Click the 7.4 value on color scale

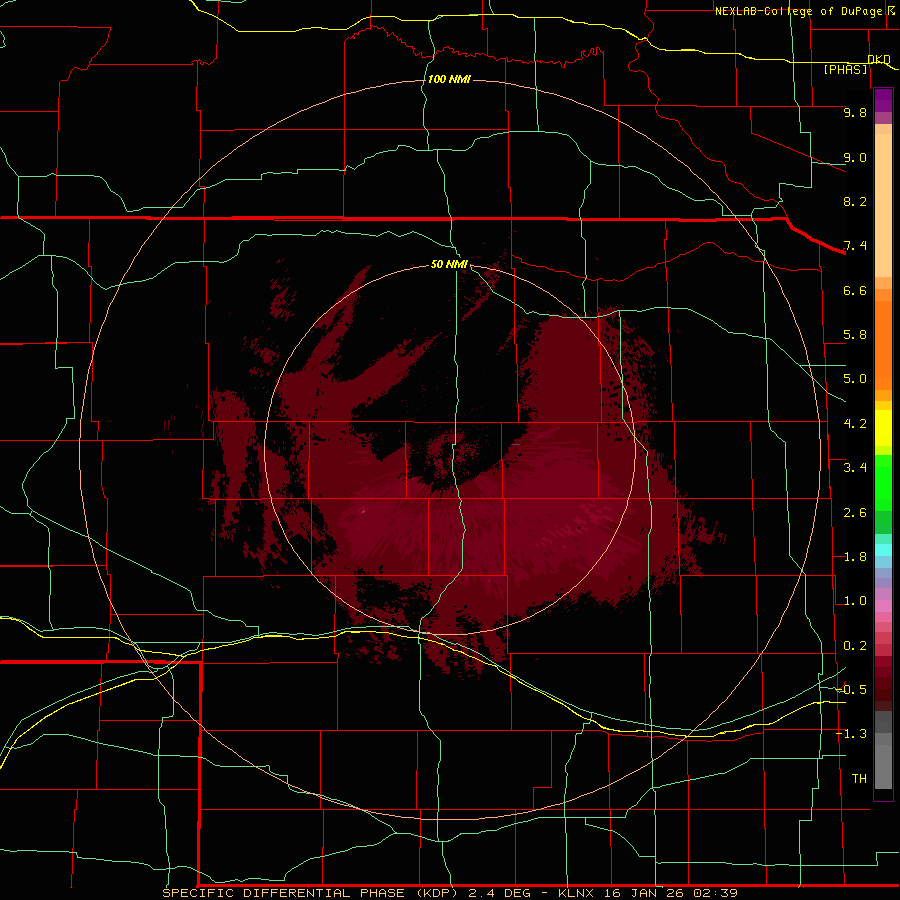(x=855, y=246)
